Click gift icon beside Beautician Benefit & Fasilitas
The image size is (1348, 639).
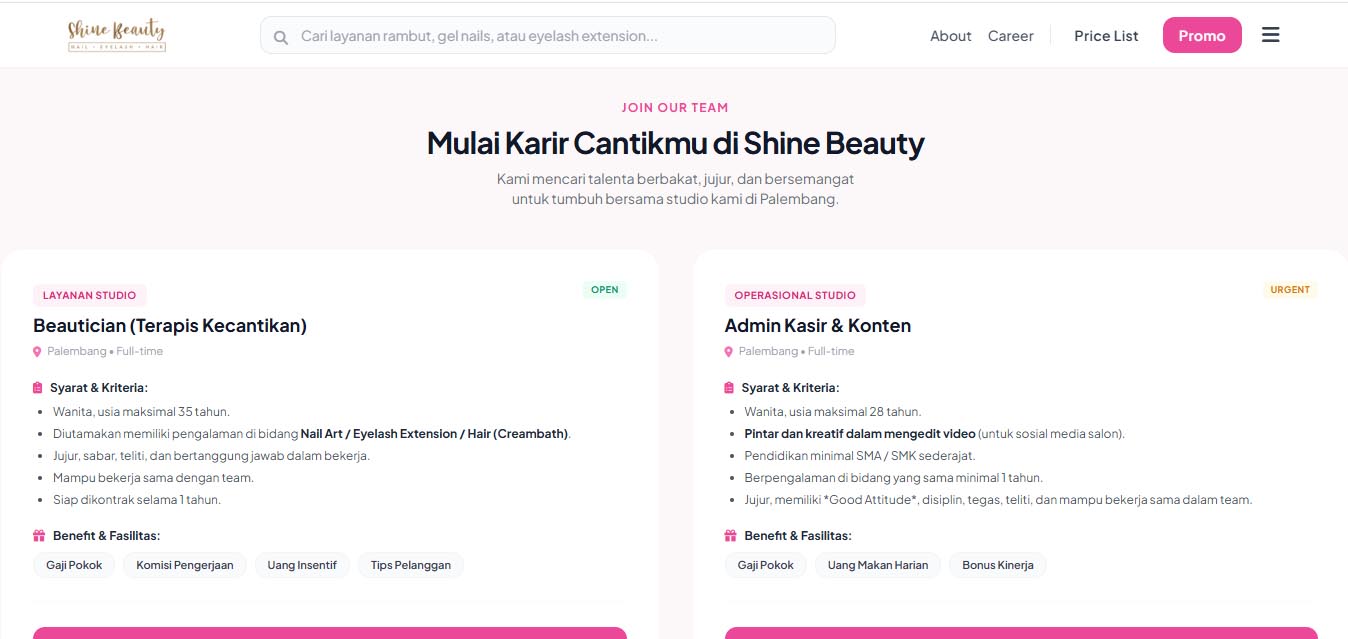pyautogui.click(x=39, y=536)
